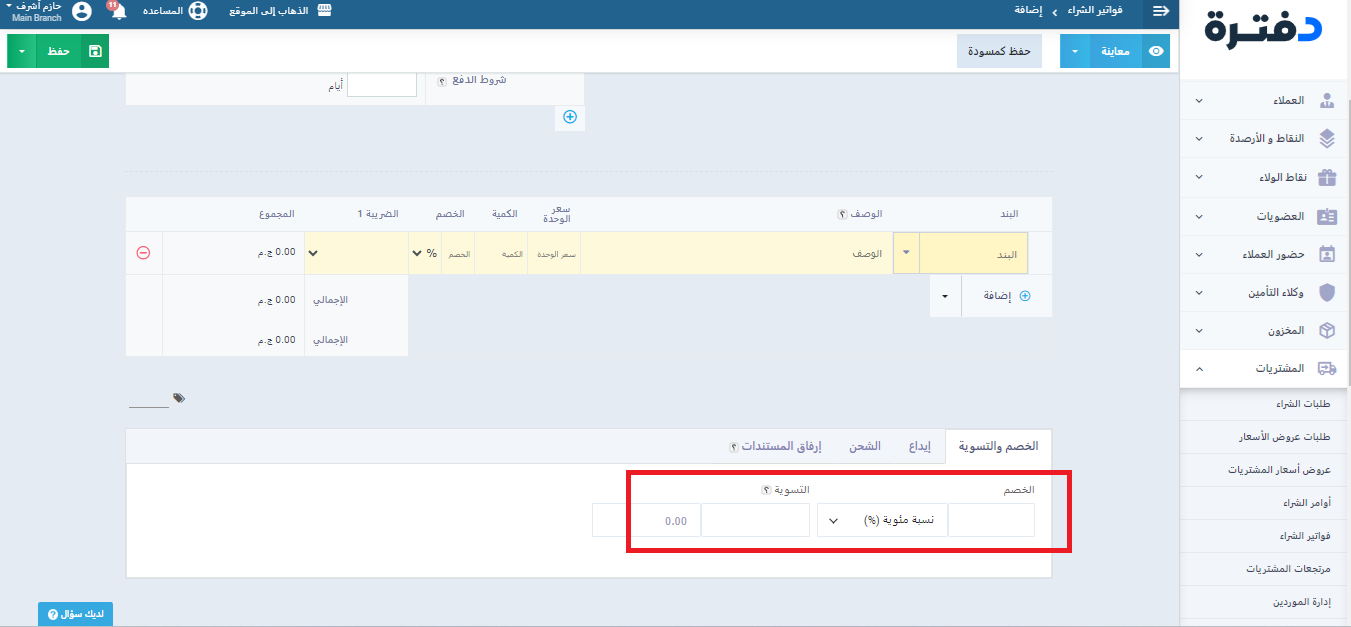The image size is (1351, 627).
Task: Open the معاينة preview dropdown arrow
Action: 1075,51
